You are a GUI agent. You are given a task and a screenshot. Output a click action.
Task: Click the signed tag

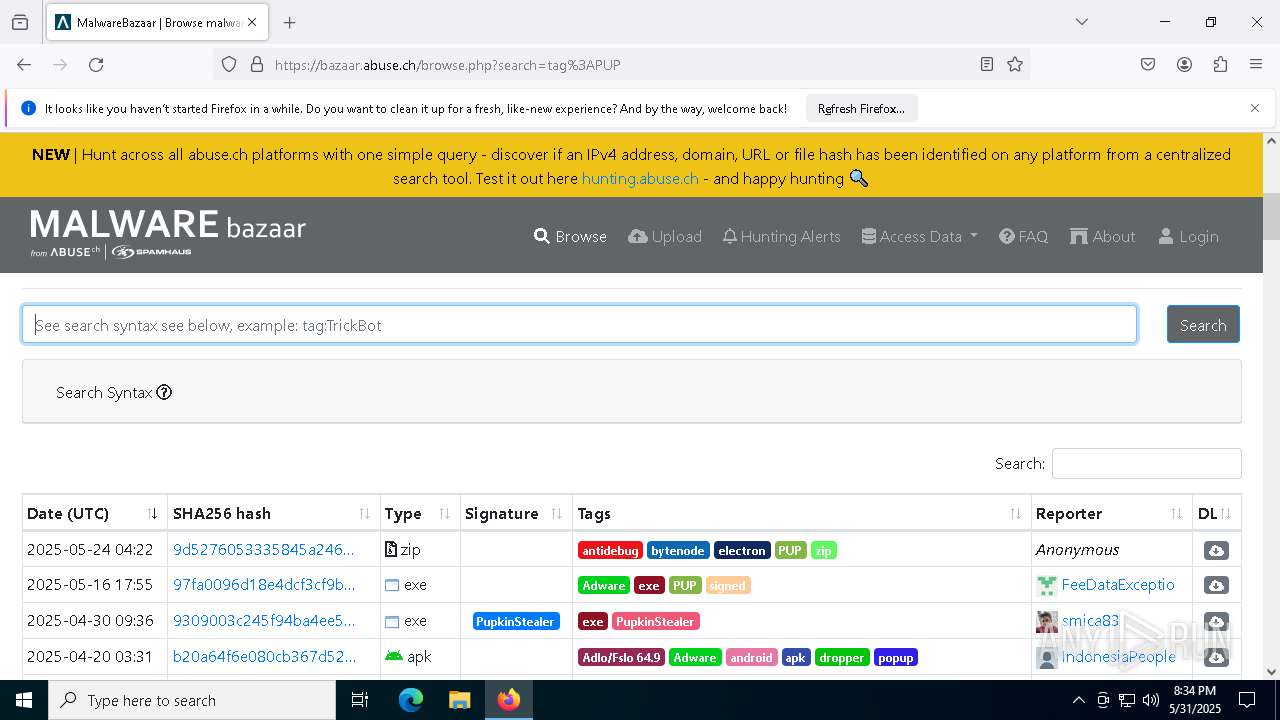(728, 585)
